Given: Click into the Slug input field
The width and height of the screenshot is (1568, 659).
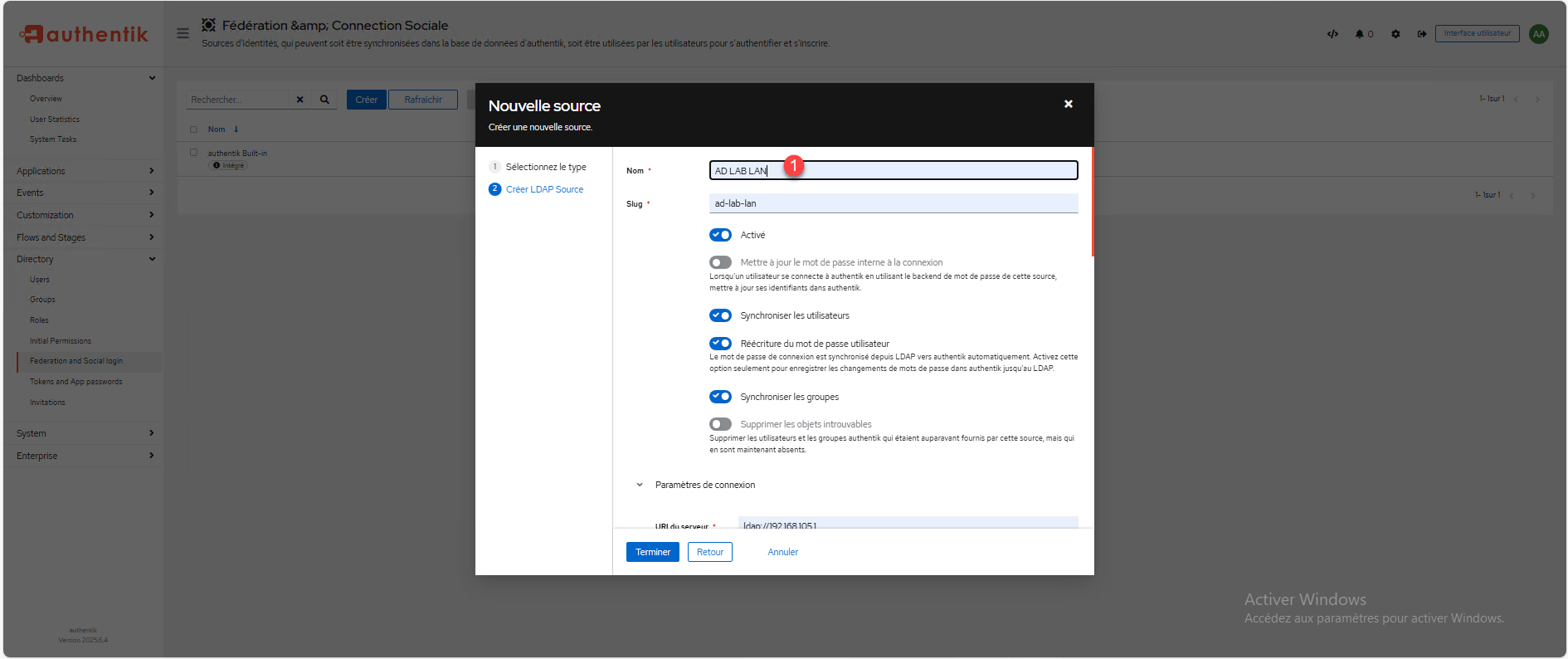Looking at the screenshot, I should (893, 203).
